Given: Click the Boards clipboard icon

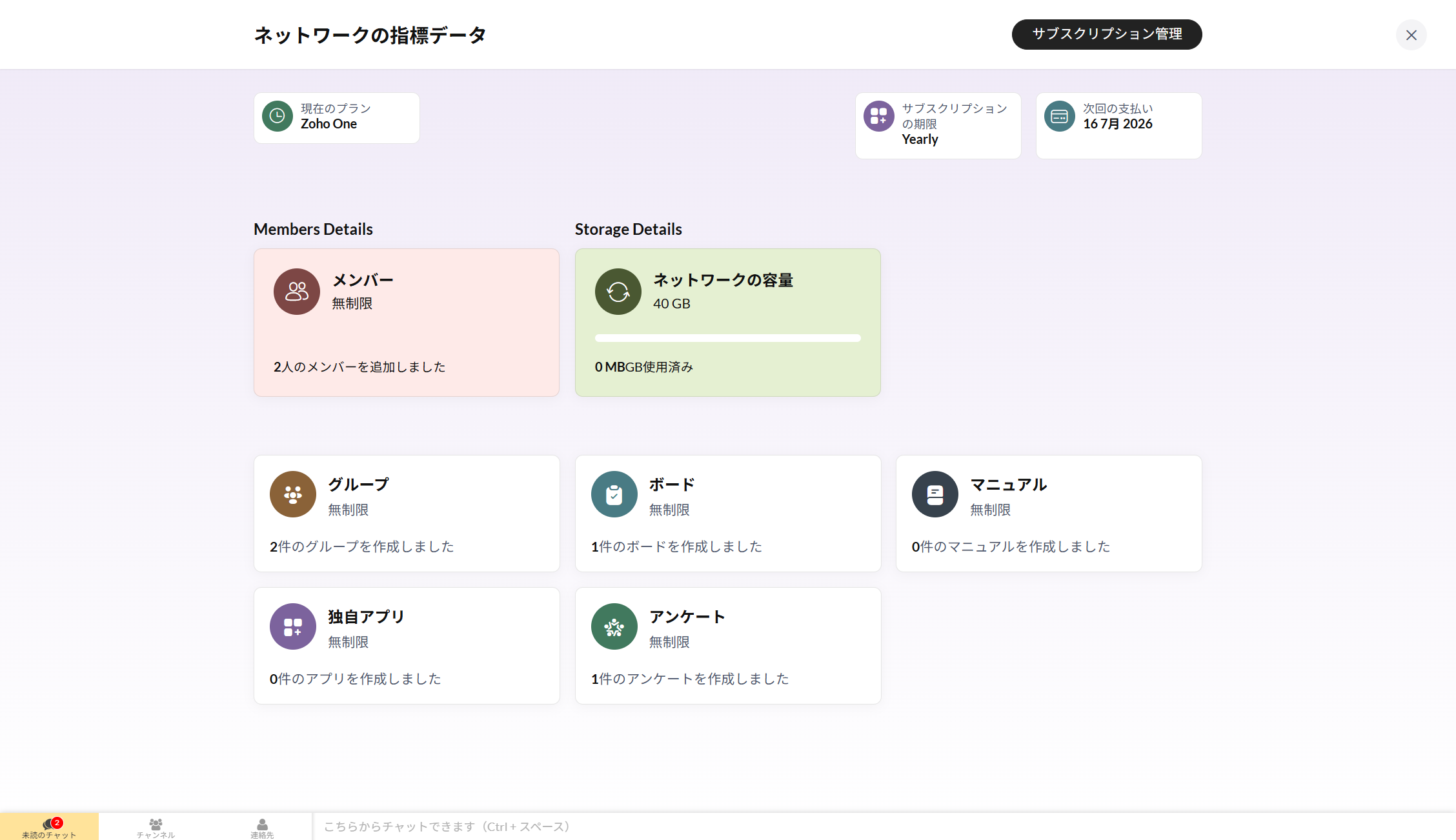Looking at the screenshot, I should pos(614,494).
